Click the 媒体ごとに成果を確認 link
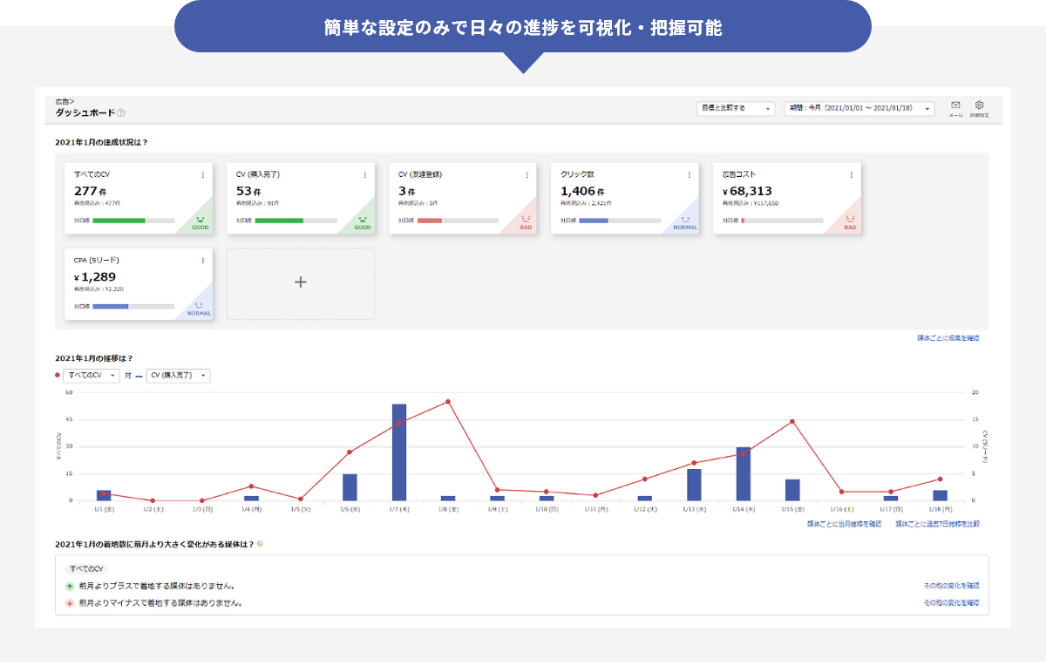Viewport: 1046px width, 662px height. pos(948,338)
